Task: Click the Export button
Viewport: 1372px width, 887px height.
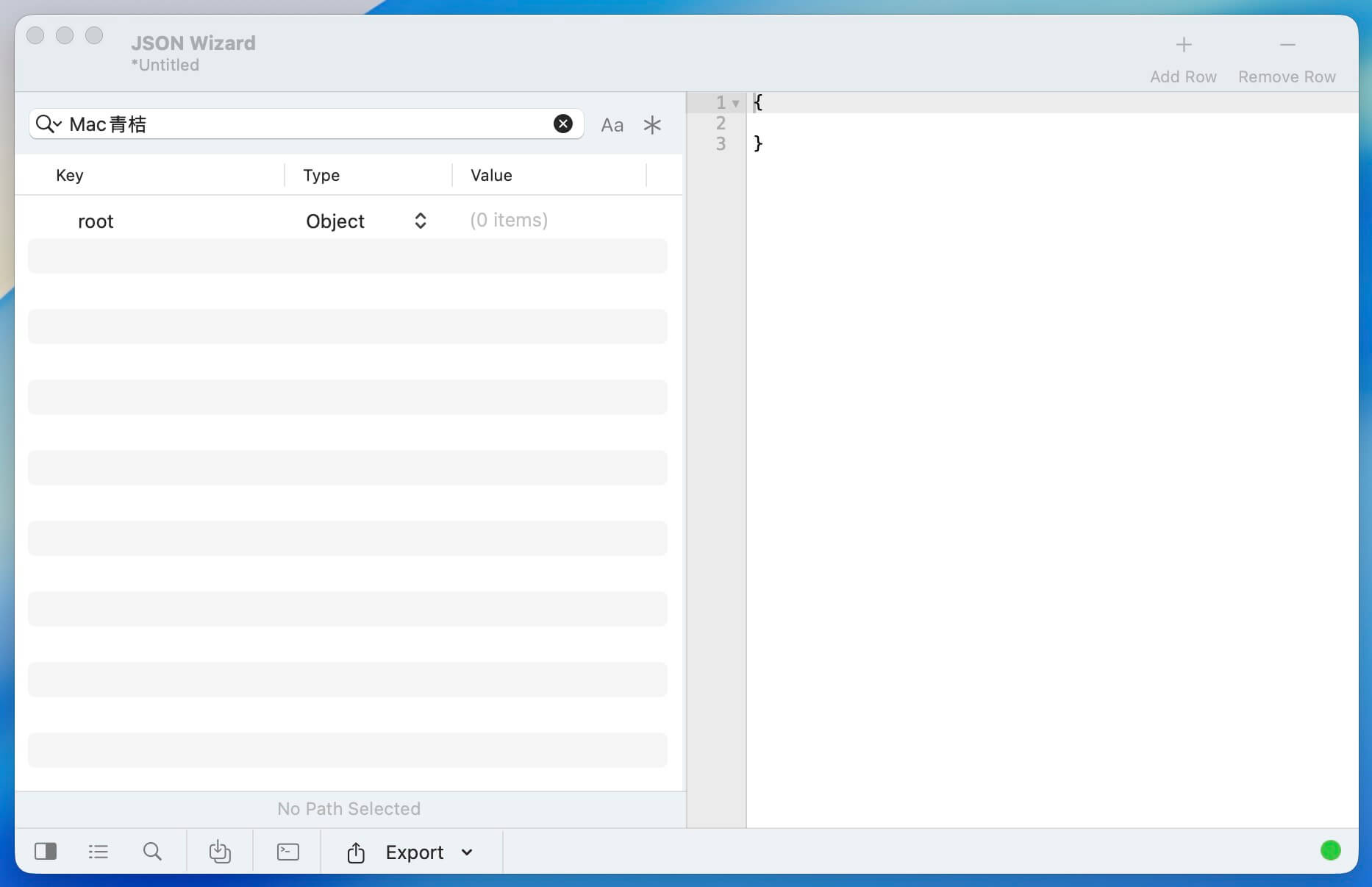Action: pos(415,852)
